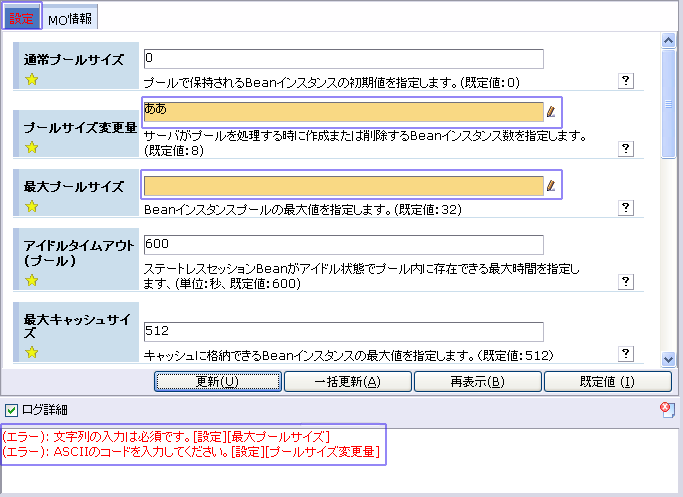Focus the アイドルタイムアウト input field
Viewport: 683px width, 497px height.
(343, 244)
